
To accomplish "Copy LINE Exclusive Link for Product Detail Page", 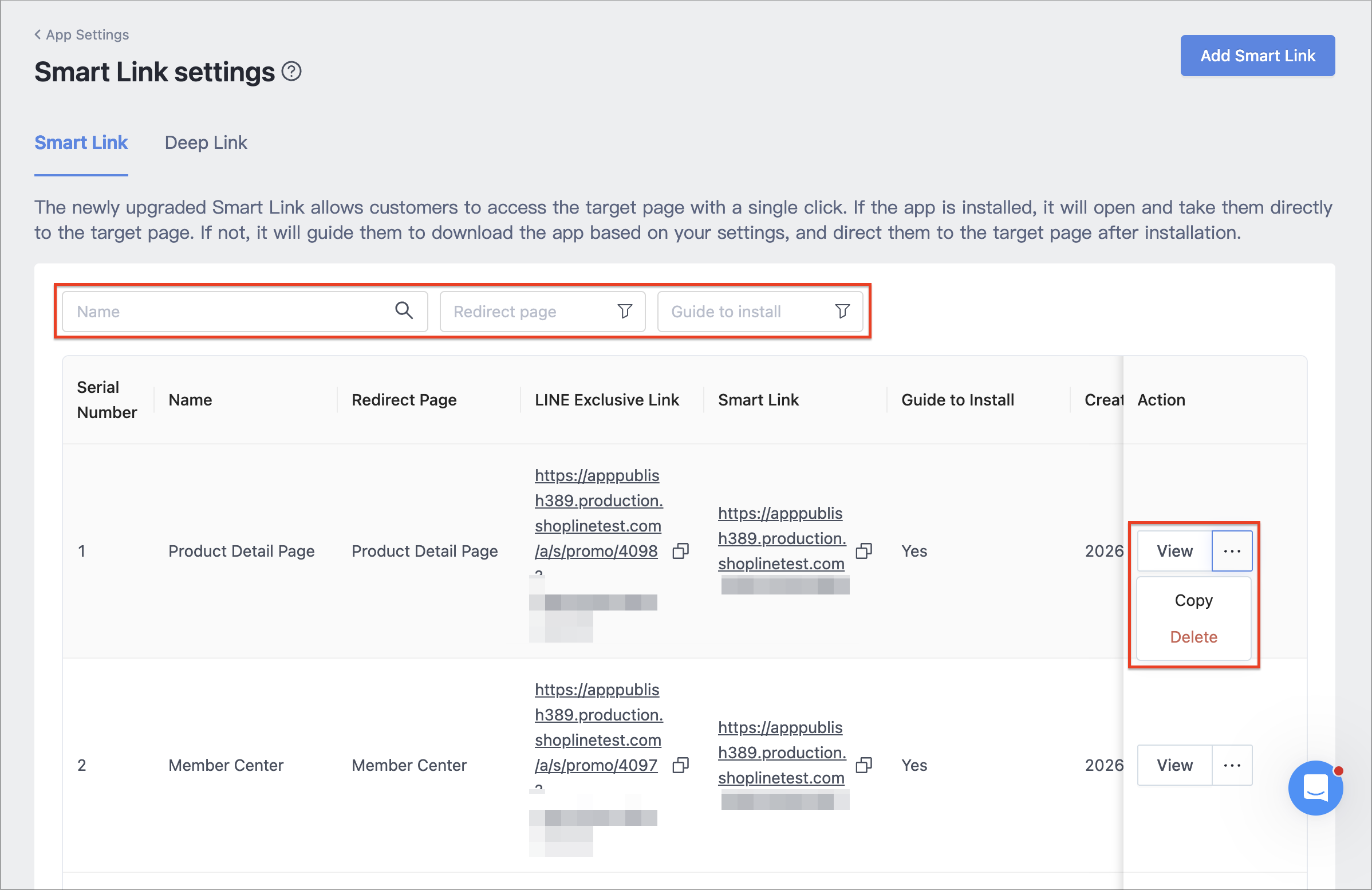I will coord(681,551).
